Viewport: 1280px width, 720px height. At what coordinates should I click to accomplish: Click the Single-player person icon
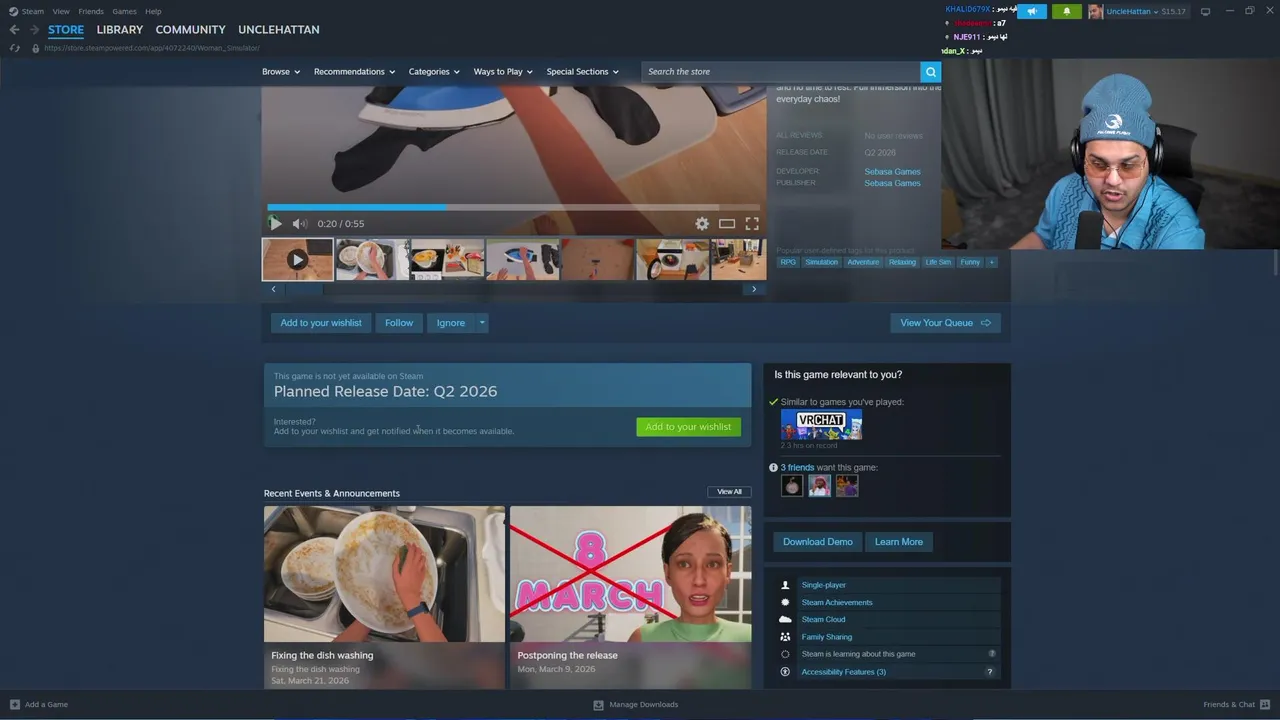pos(785,585)
